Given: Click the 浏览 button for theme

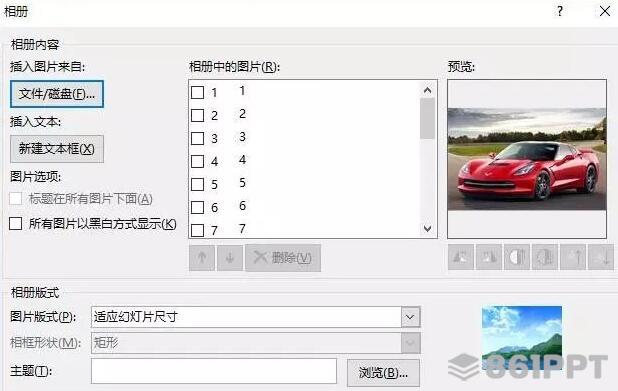Looking at the screenshot, I should pyautogui.click(x=383, y=372).
